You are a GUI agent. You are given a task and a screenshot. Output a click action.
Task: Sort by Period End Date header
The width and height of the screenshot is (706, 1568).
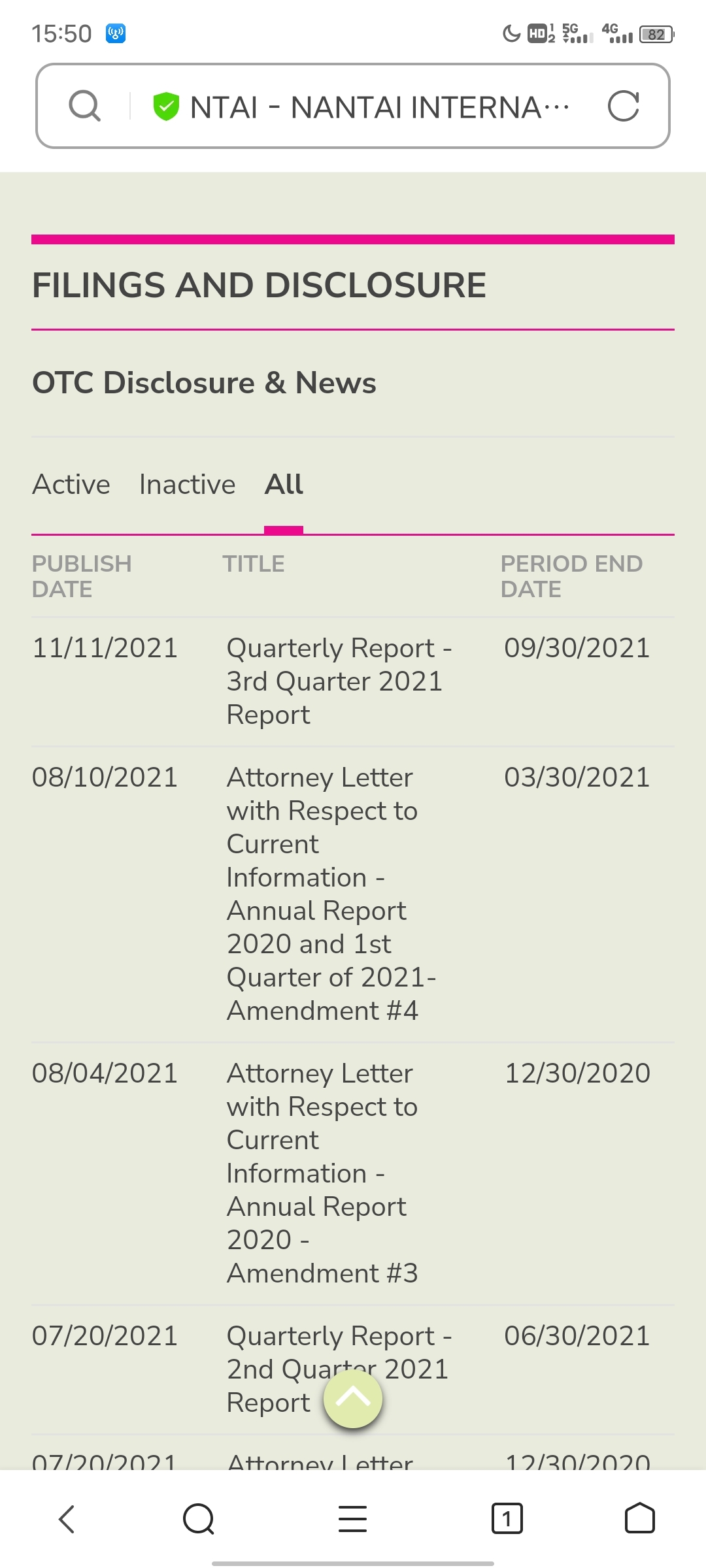[572, 576]
